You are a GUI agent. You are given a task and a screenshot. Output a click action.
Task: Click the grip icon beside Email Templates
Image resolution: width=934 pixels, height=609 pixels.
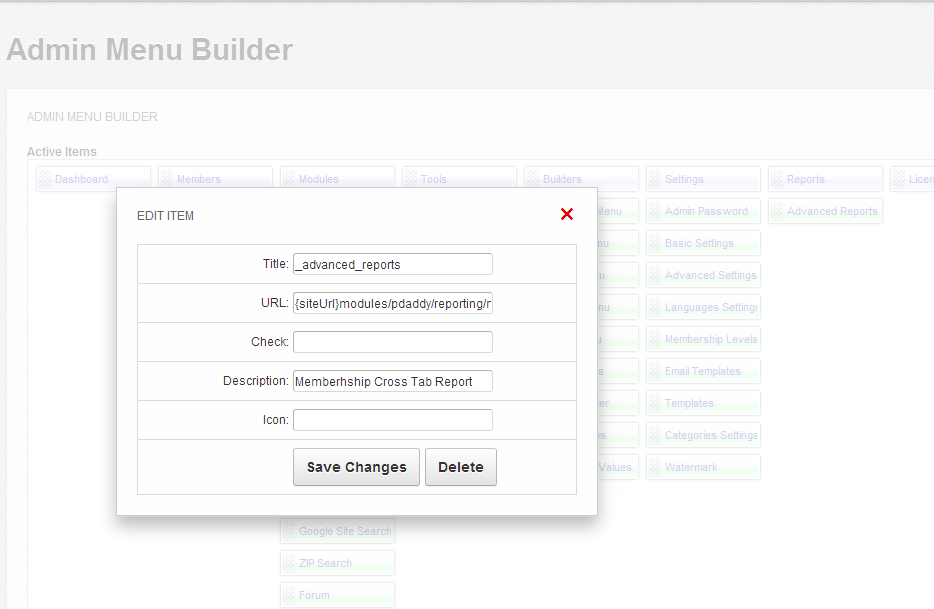(655, 372)
